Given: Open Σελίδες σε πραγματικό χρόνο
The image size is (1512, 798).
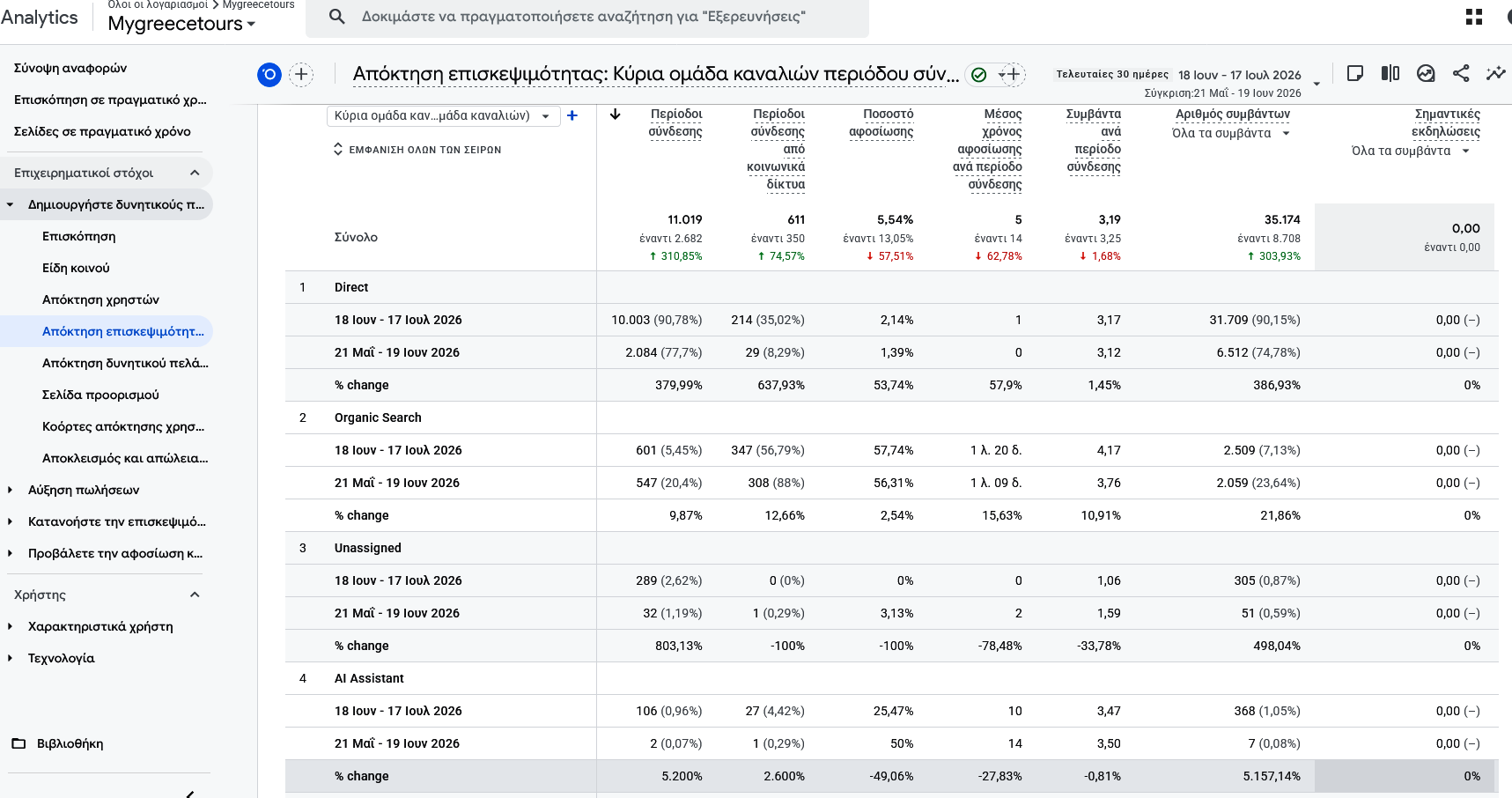Looking at the screenshot, I should tap(102, 131).
